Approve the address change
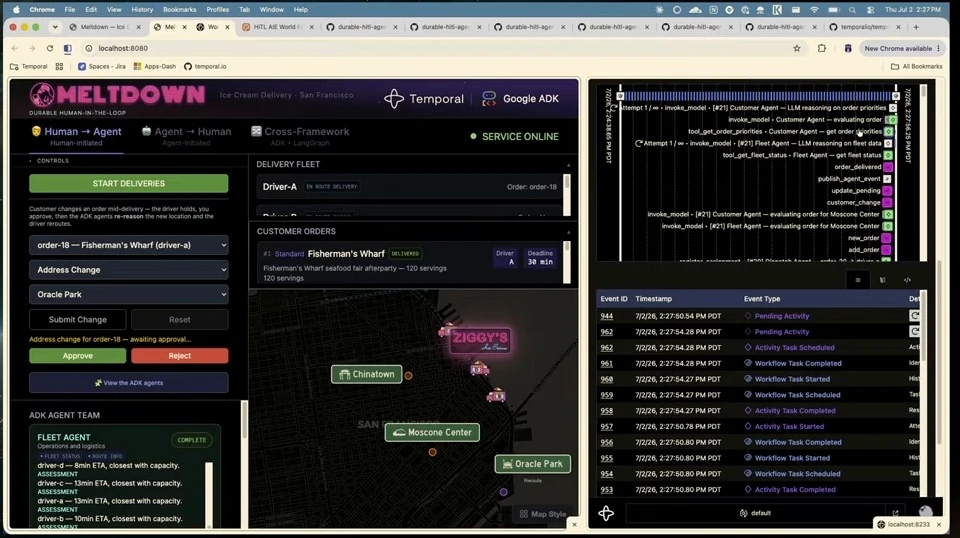 coord(78,356)
